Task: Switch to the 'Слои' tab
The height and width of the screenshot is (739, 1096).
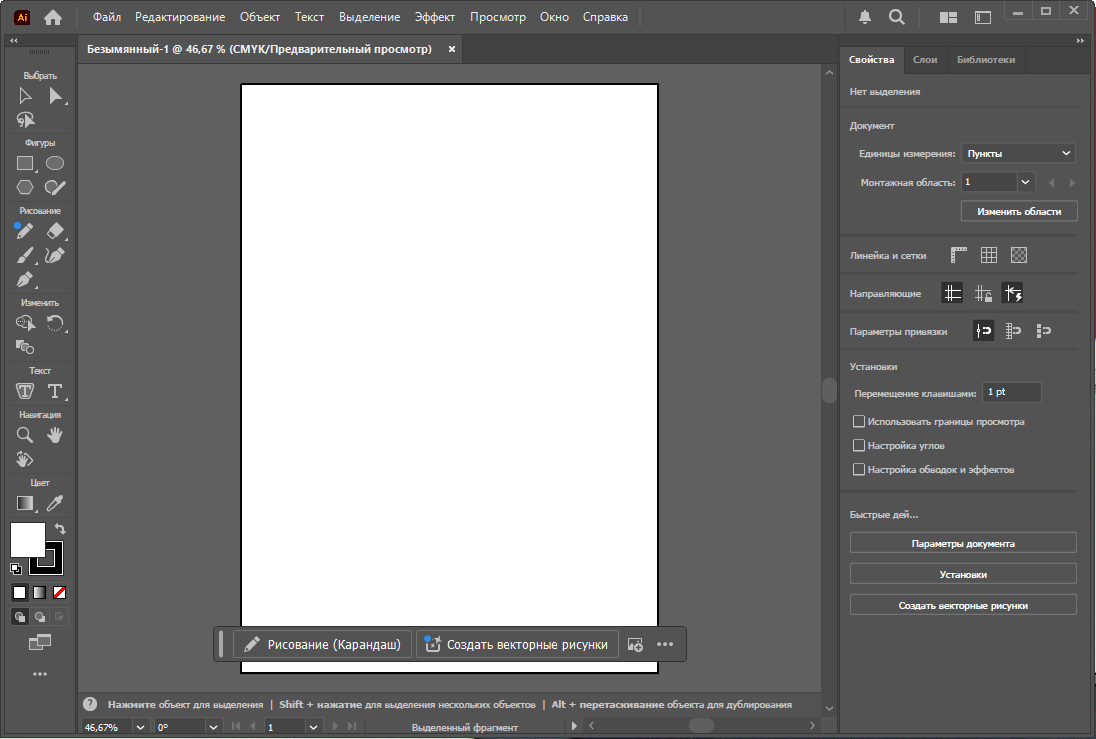Action: click(x=925, y=60)
